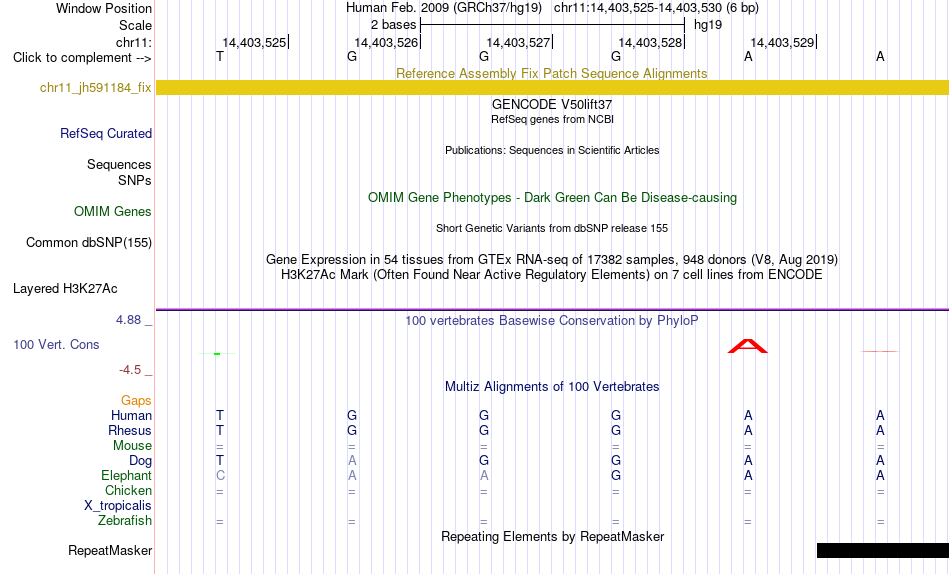Click the 100 Vert. Cons track label
The height and width of the screenshot is (574, 950).
click(56, 344)
